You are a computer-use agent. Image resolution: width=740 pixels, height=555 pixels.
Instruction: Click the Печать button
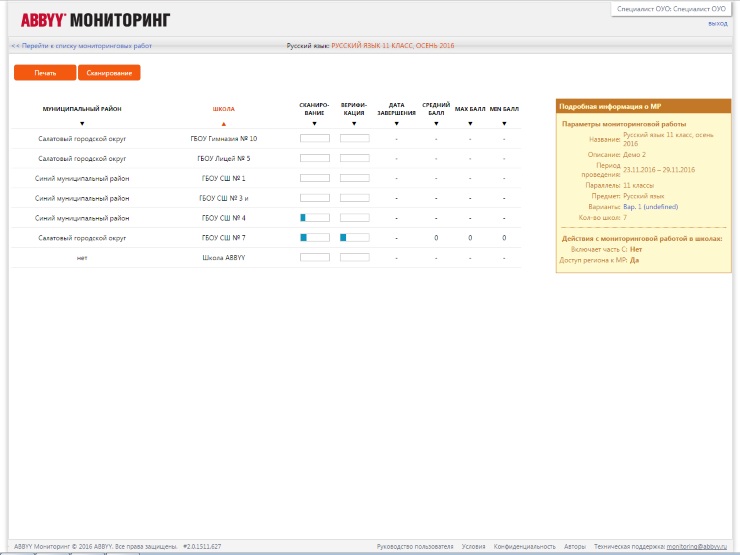point(45,73)
